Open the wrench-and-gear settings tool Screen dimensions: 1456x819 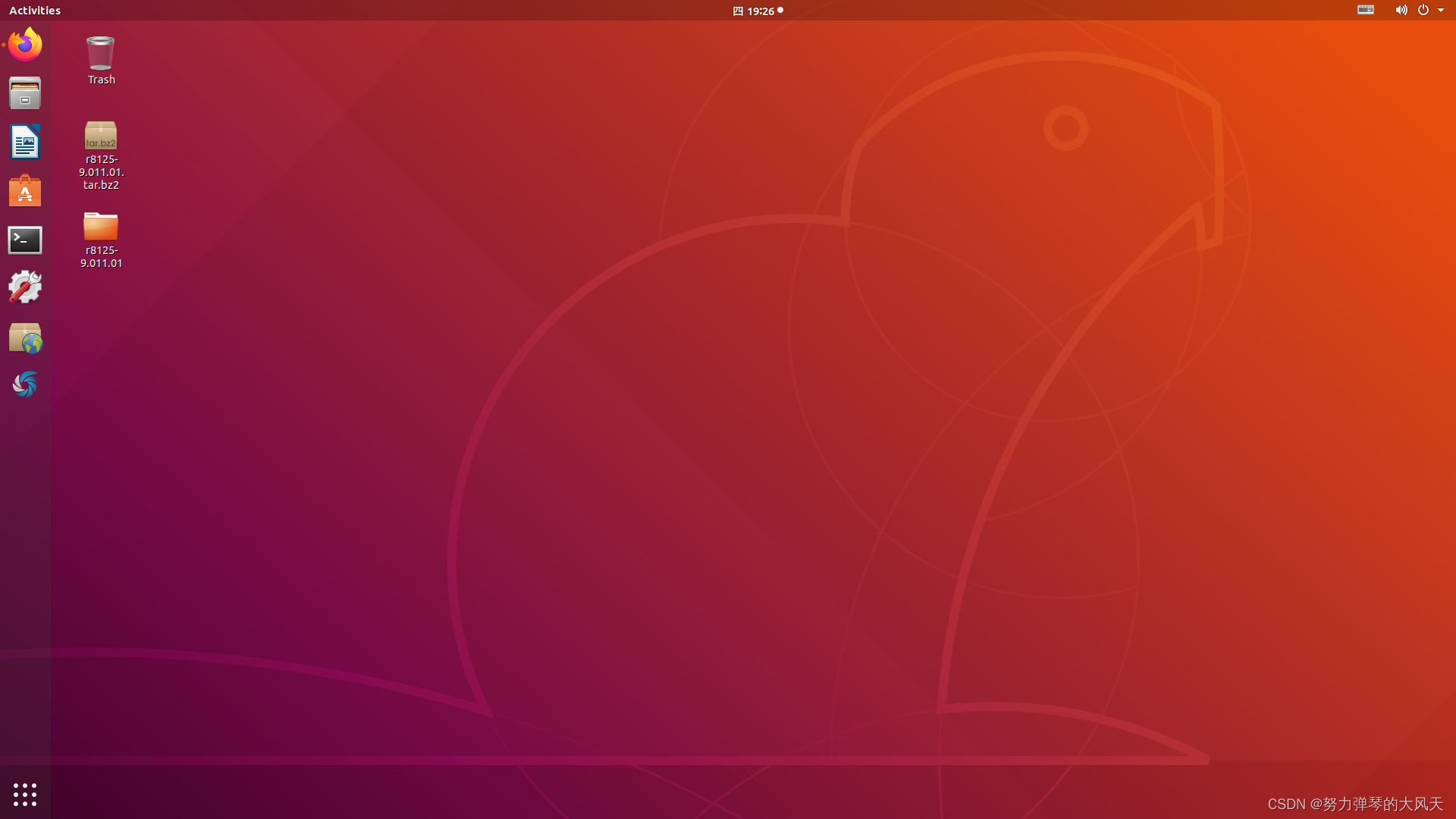[x=25, y=288]
